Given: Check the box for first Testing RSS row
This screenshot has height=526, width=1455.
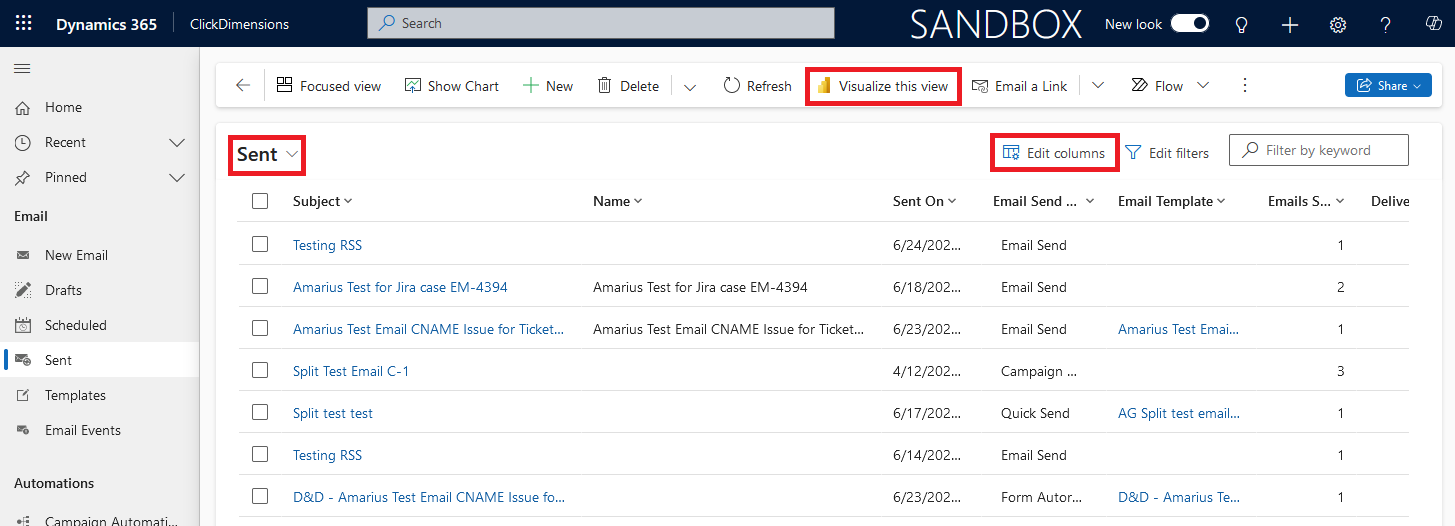Looking at the screenshot, I should pos(260,244).
